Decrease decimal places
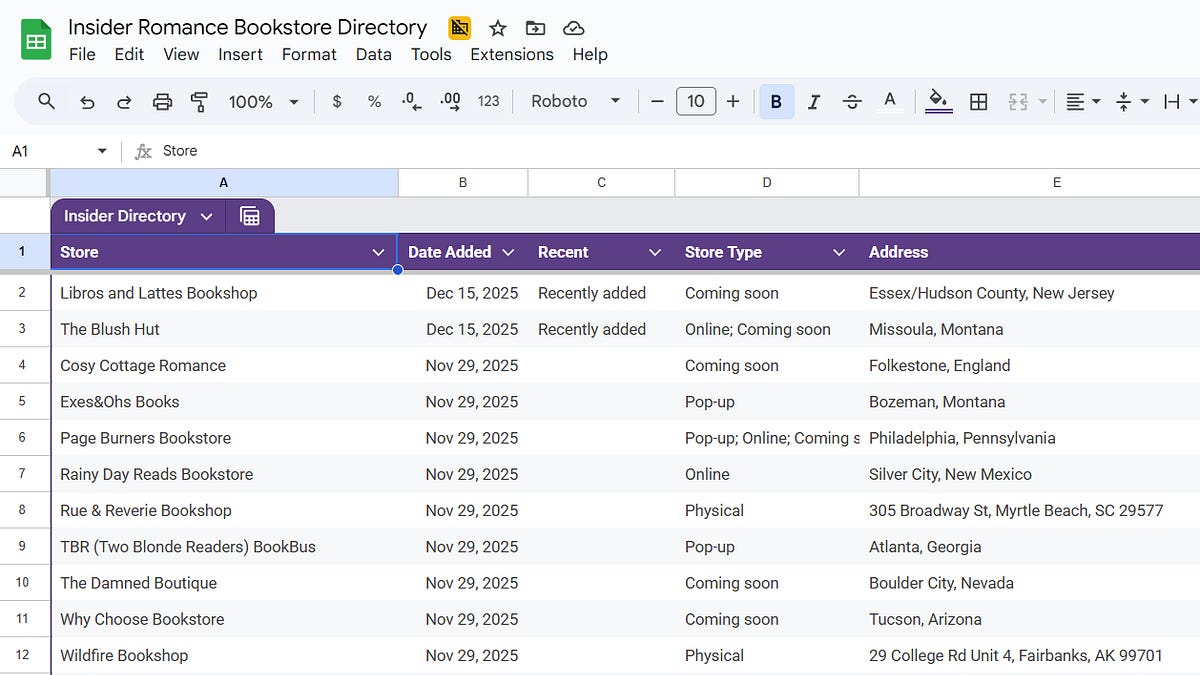This screenshot has width=1200, height=675. [x=411, y=101]
